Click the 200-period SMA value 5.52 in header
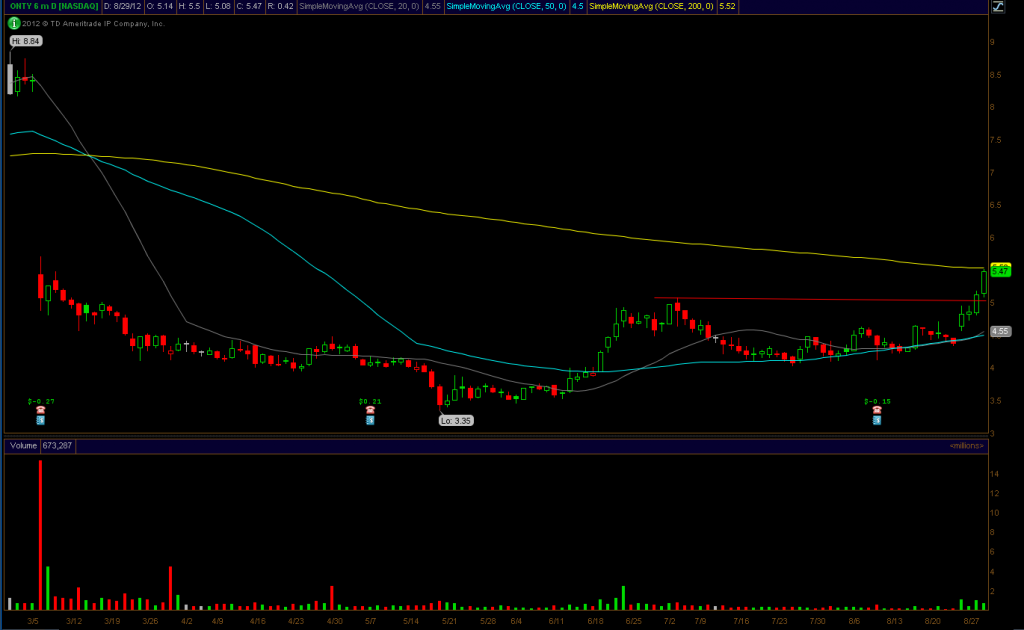Screen dimensions: 1024x630 click(x=727, y=6)
